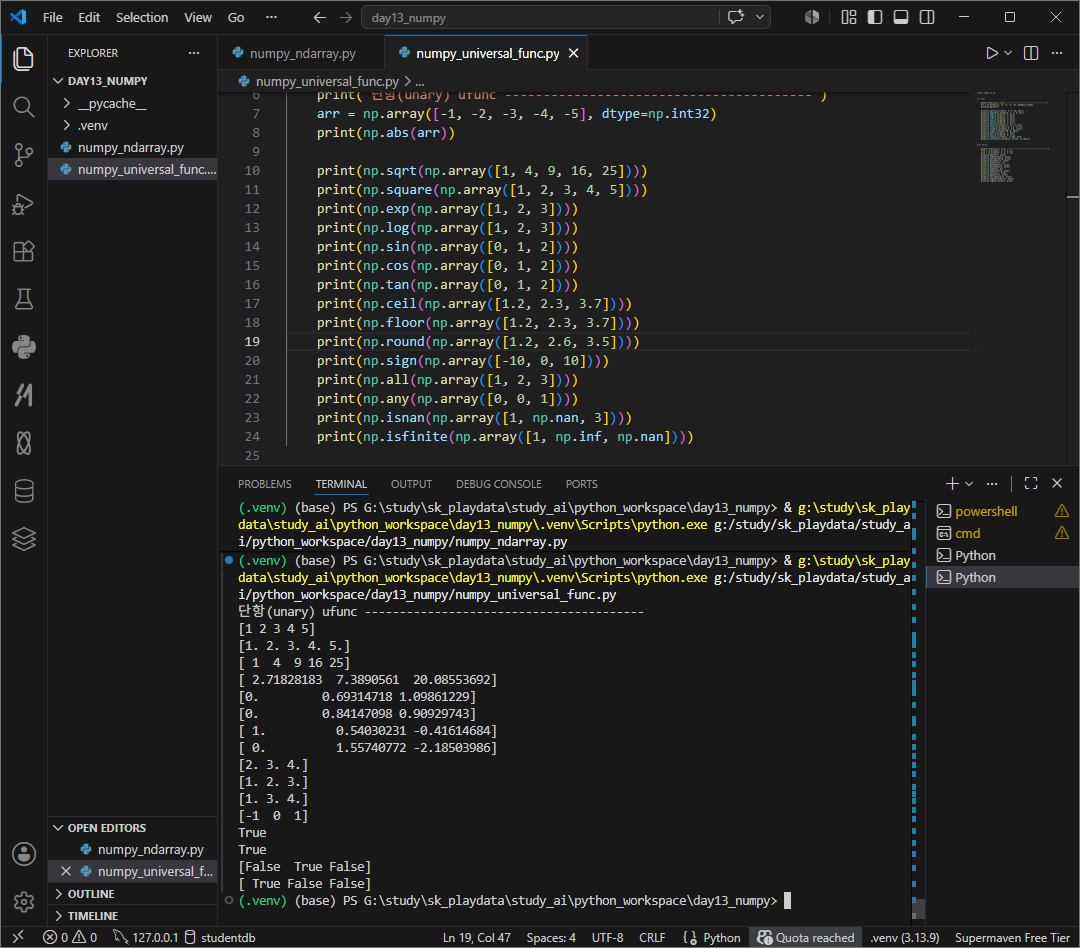The width and height of the screenshot is (1080, 948).
Task: Open editor More Actions ellipsis
Action: (1057, 53)
